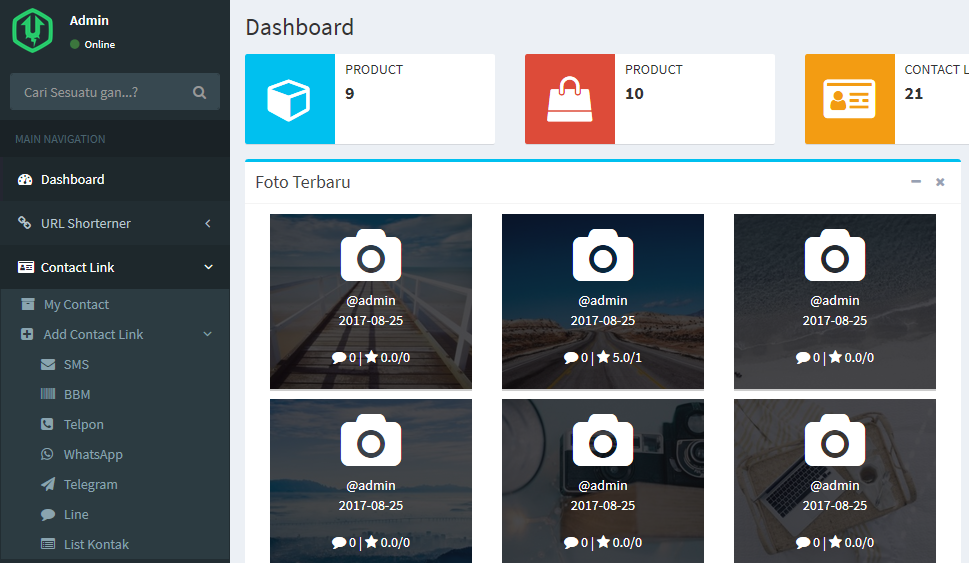Select the SMS contact option
969x563 pixels.
[x=115, y=365]
